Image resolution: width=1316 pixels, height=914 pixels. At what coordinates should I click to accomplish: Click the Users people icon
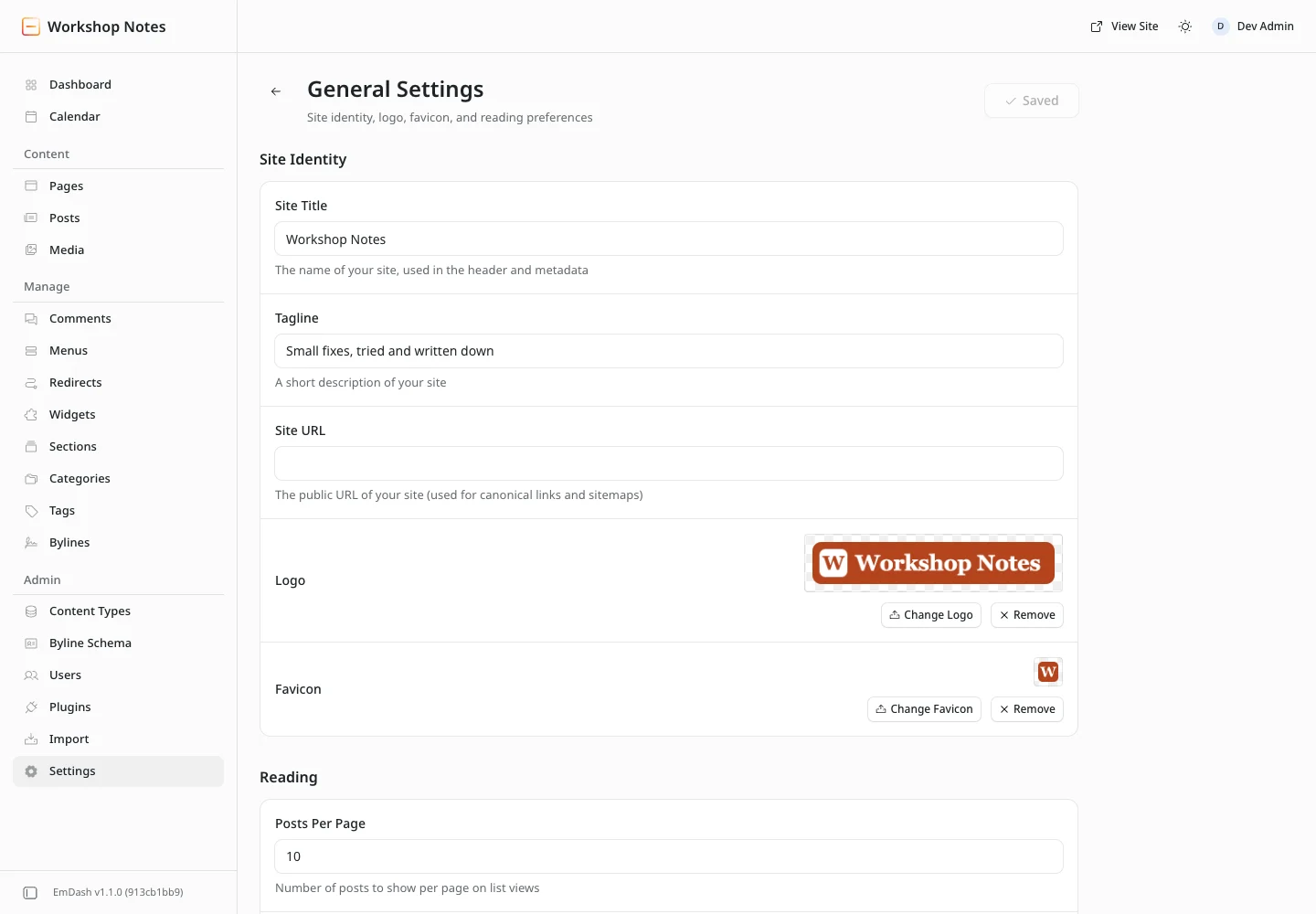31,675
